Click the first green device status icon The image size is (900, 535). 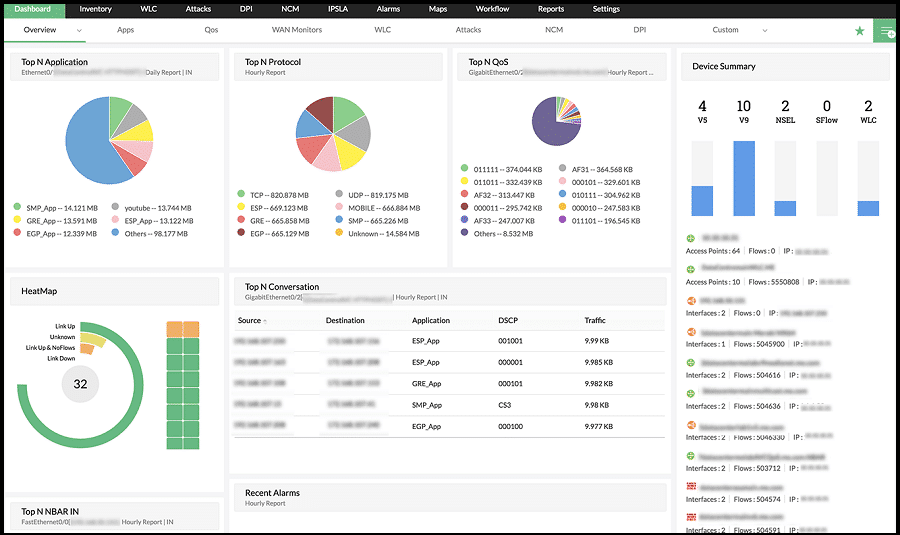(691, 238)
